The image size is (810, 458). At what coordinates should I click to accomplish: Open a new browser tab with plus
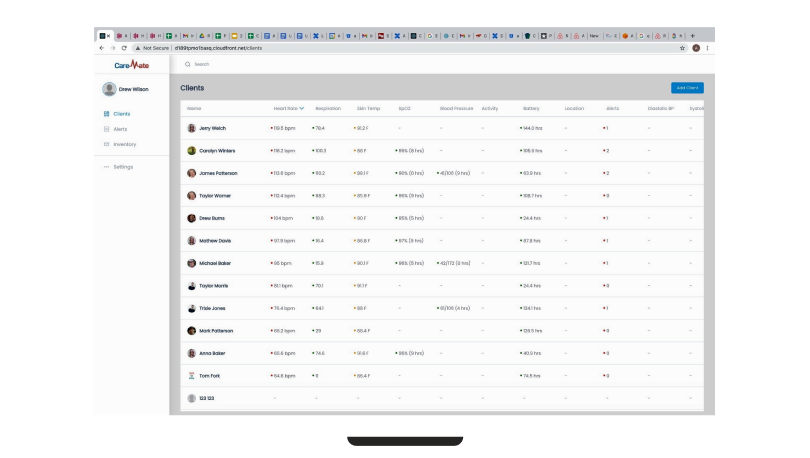[692, 35]
